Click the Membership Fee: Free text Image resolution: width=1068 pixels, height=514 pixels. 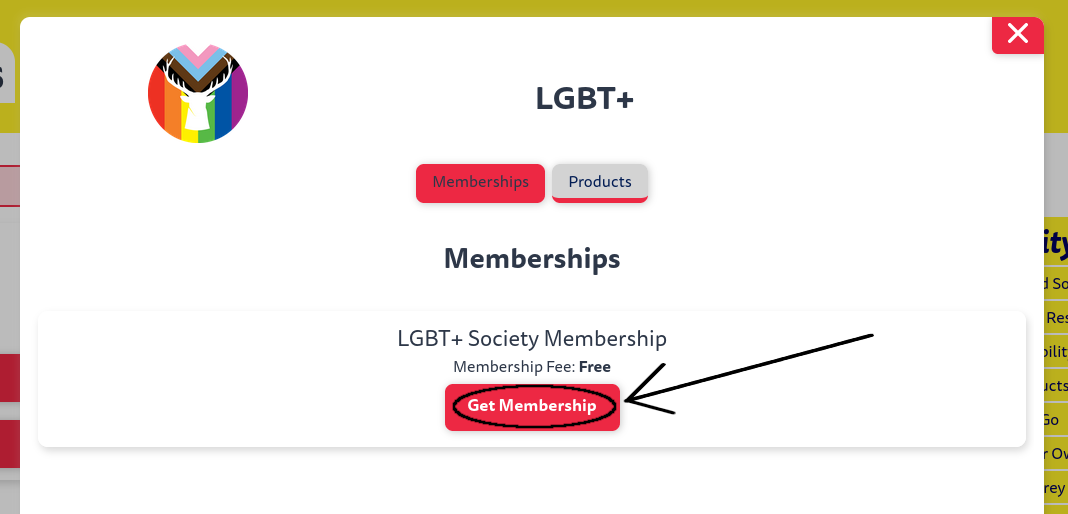tap(532, 367)
